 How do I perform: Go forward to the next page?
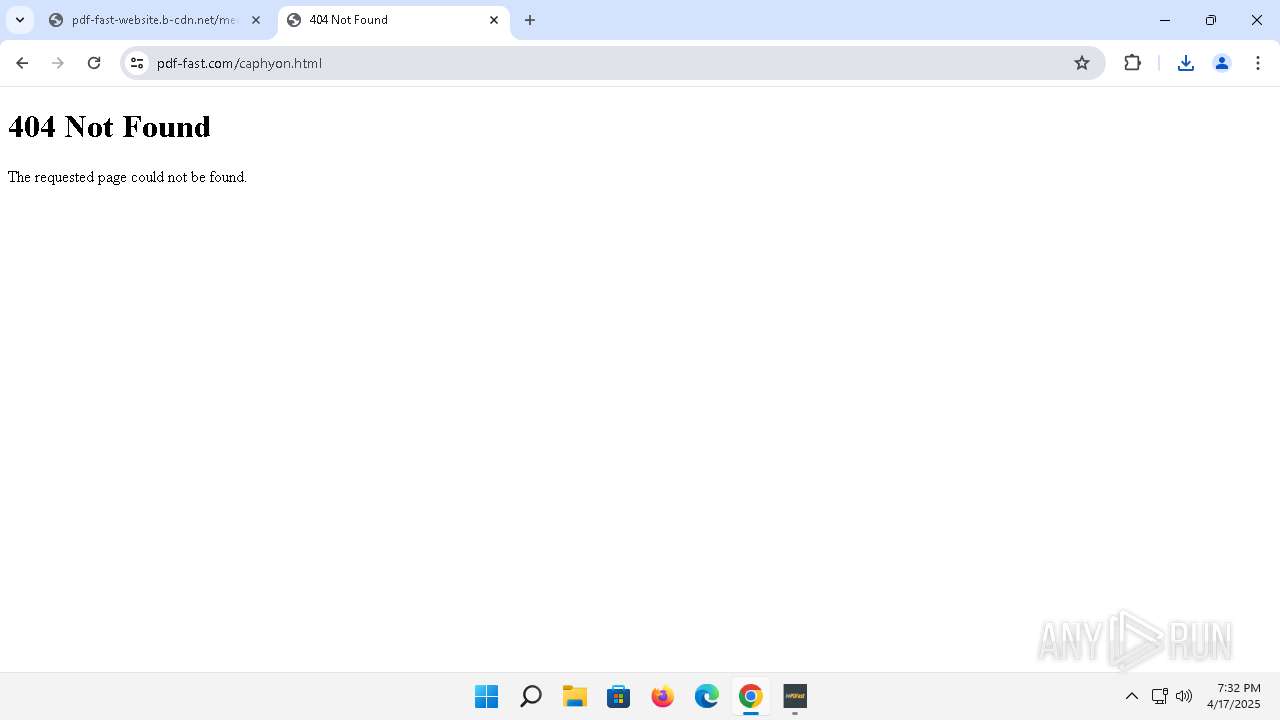(58, 63)
